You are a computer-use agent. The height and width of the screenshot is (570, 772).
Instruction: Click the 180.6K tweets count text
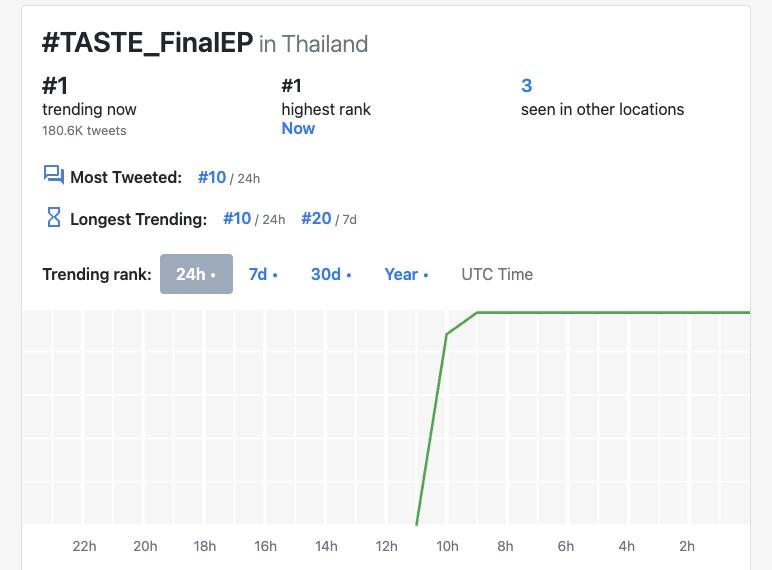point(84,130)
